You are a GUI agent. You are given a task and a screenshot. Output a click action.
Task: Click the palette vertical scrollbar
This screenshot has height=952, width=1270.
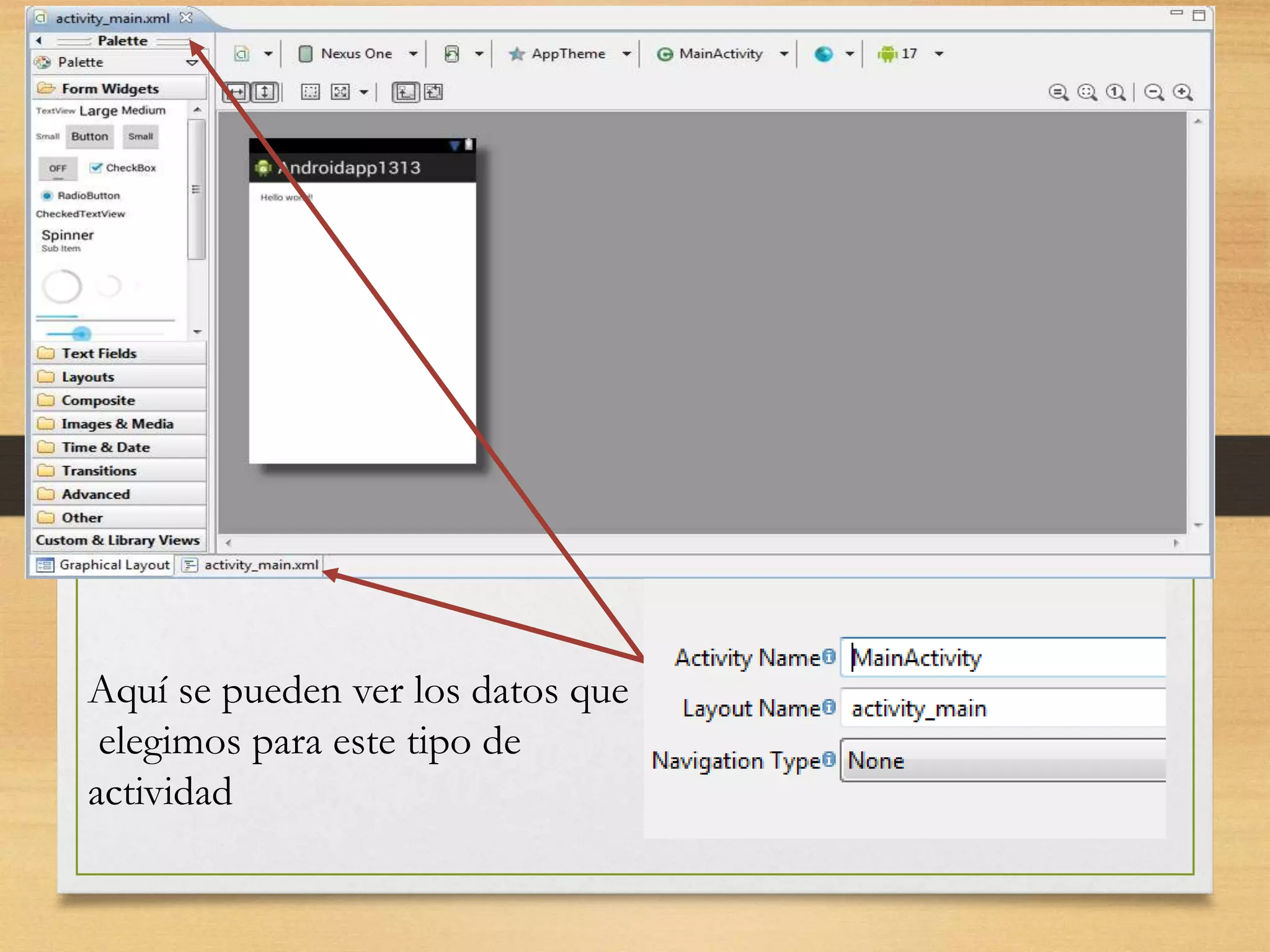pos(197,189)
